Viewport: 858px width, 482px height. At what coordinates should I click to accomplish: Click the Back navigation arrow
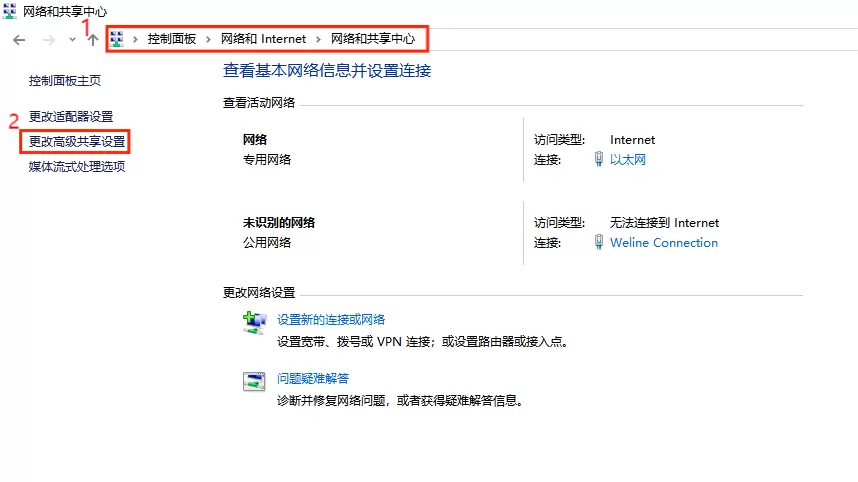tap(19, 39)
